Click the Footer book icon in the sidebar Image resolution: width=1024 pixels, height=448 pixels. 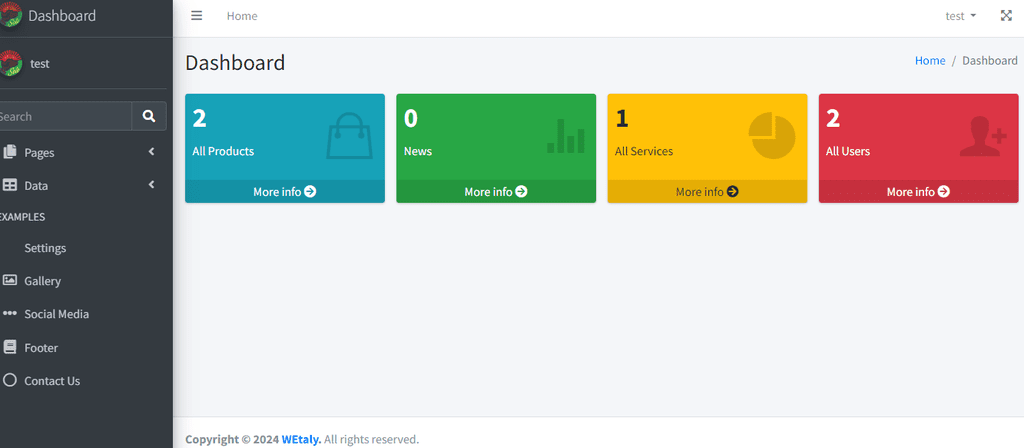[x=10, y=347]
